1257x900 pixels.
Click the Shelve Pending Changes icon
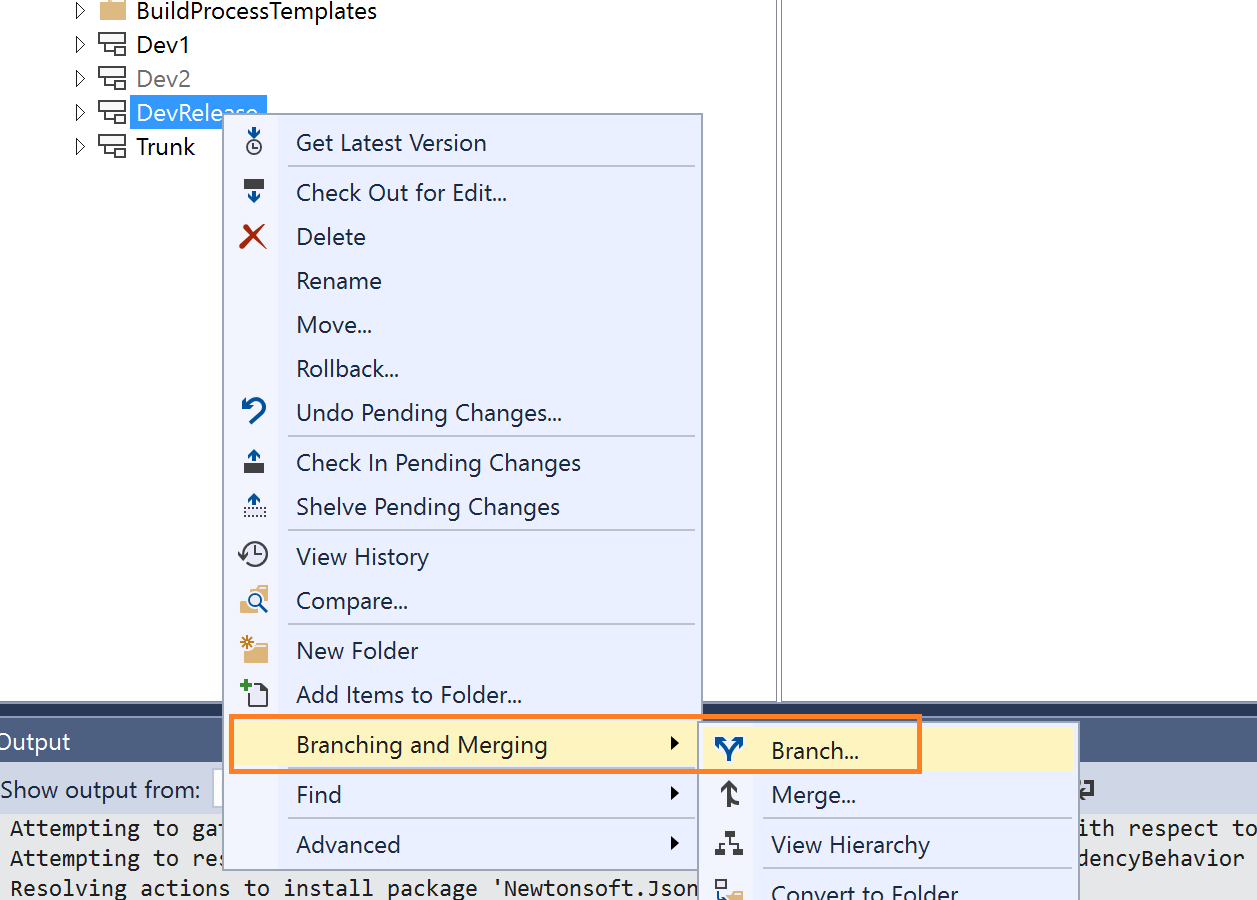254,506
